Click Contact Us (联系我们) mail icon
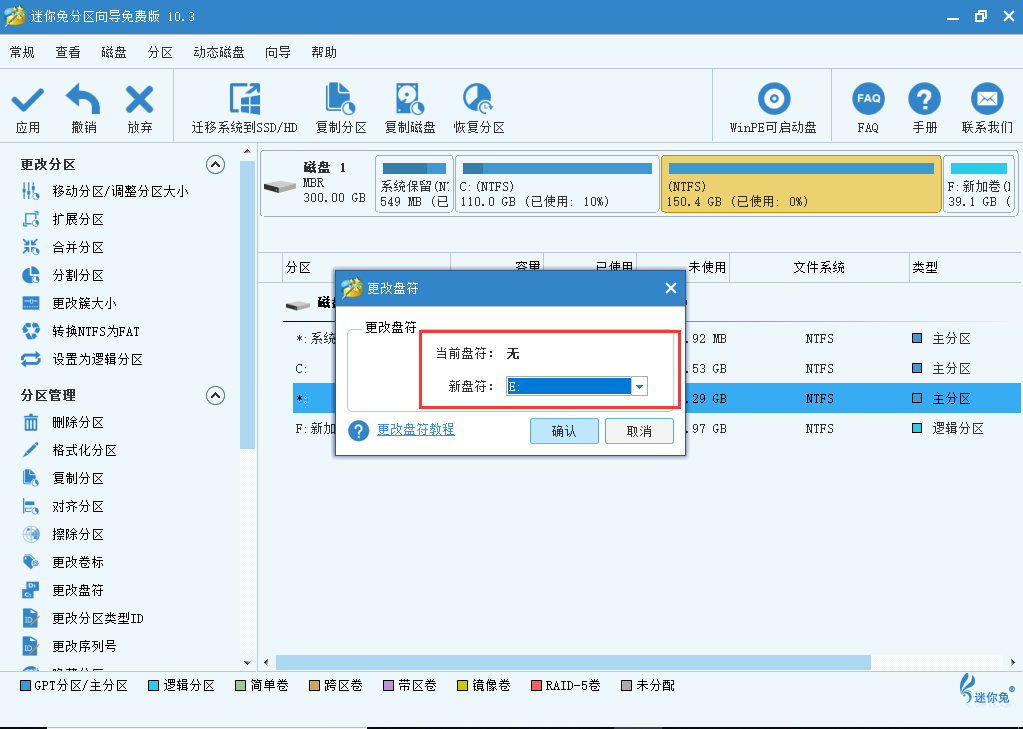The image size is (1023, 729). pyautogui.click(x=987, y=99)
